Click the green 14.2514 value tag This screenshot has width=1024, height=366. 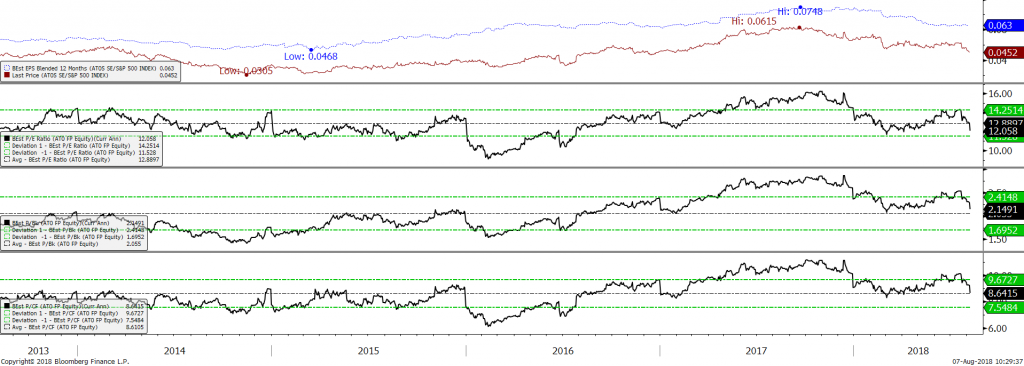[x=1003, y=110]
